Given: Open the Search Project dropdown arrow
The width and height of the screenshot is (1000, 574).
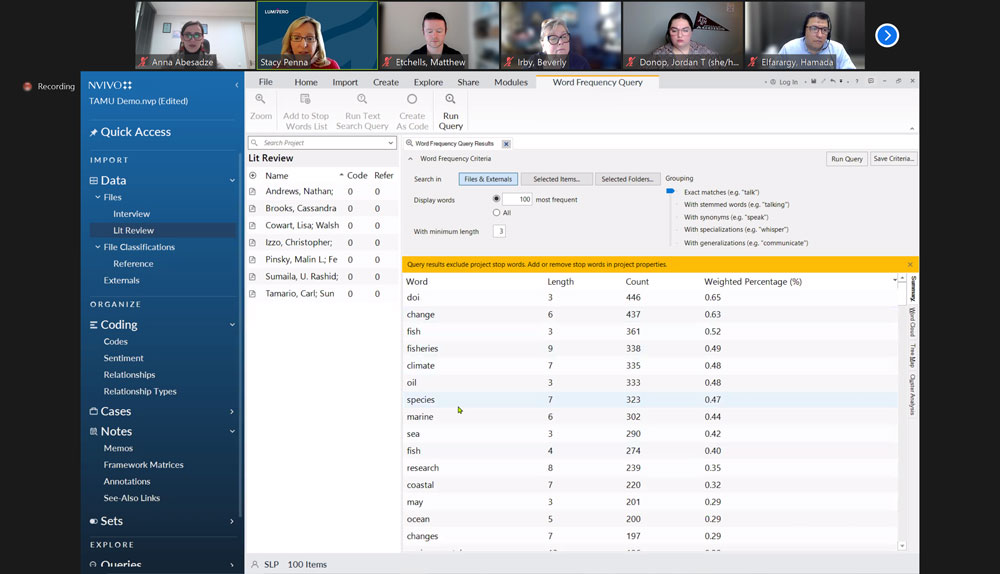Looking at the screenshot, I should point(390,143).
